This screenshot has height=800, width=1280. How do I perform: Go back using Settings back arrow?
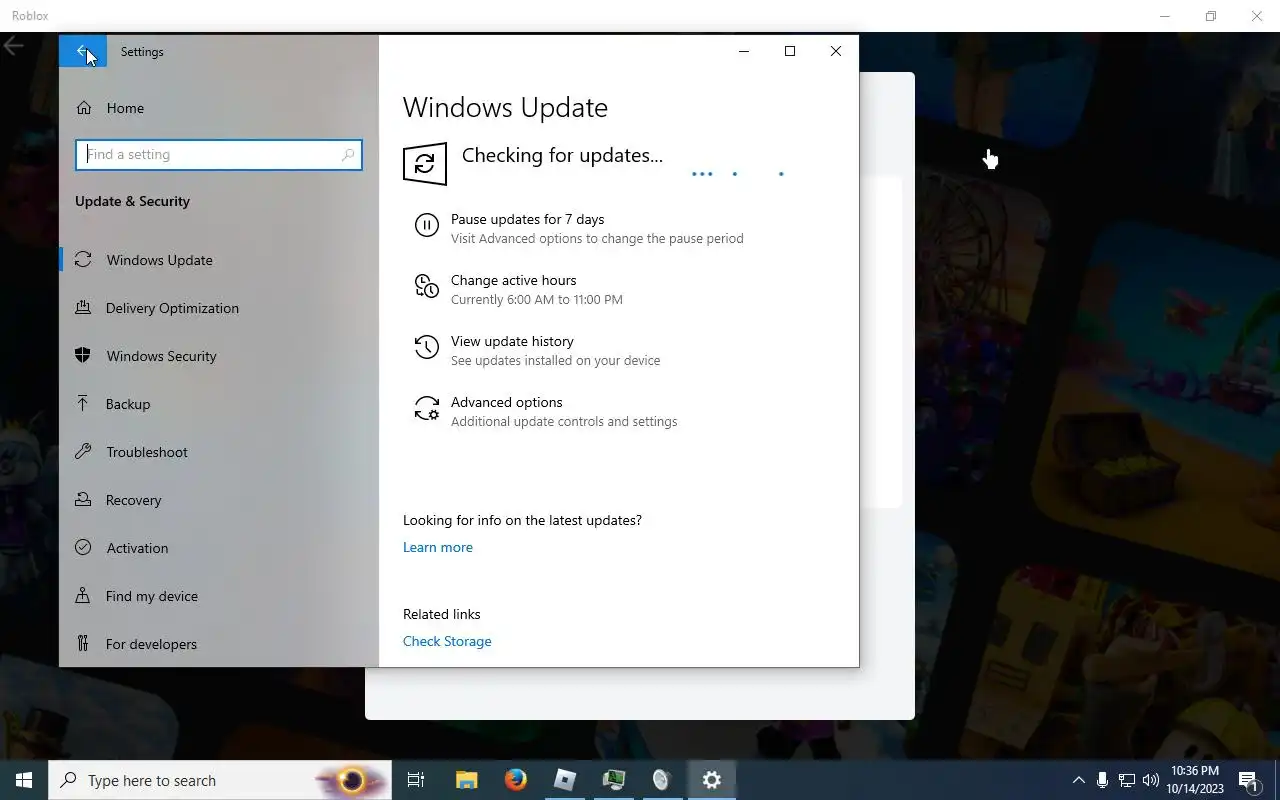[83, 51]
